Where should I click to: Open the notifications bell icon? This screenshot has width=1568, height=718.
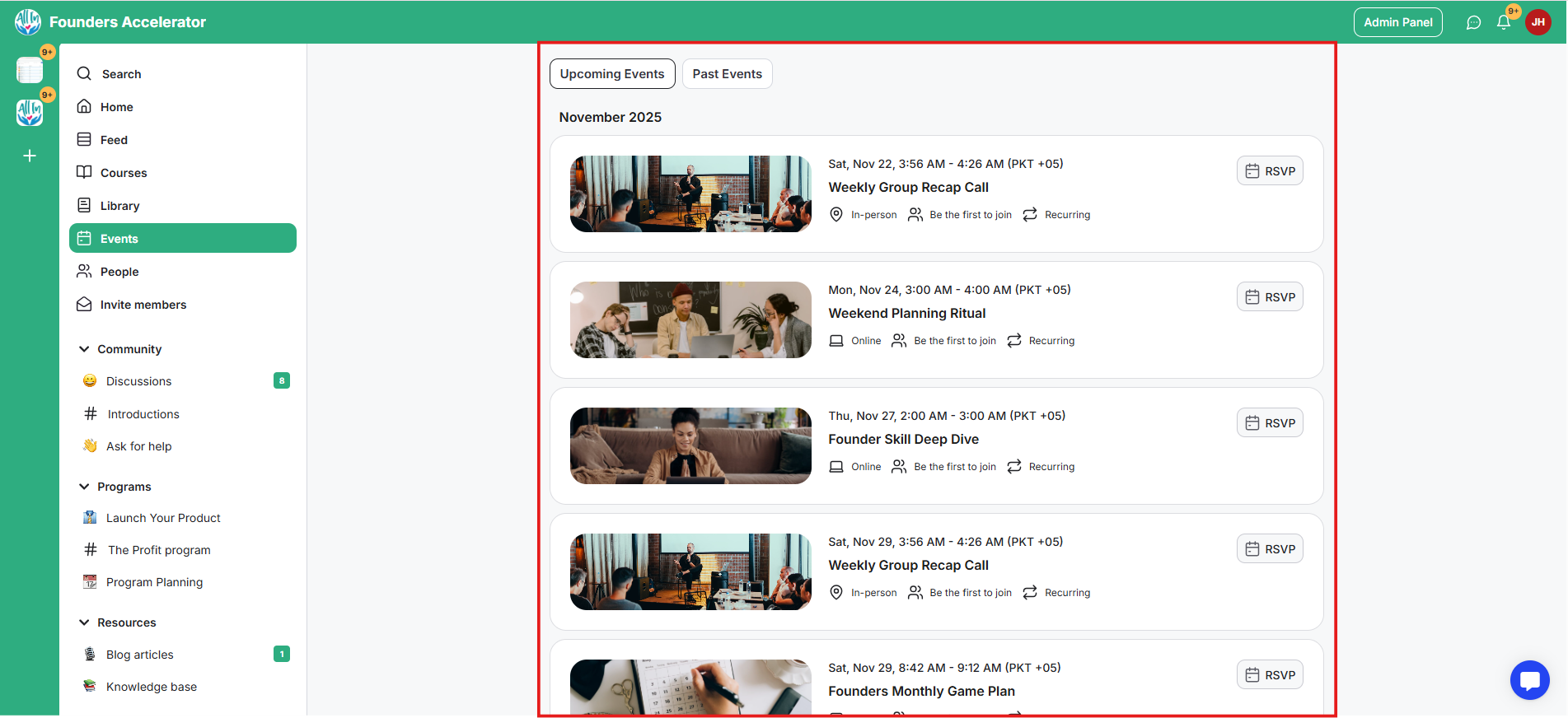(1504, 22)
